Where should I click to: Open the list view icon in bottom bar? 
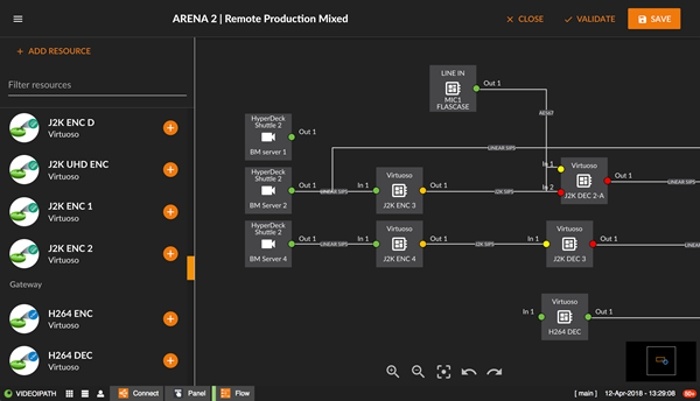(x=85, y=393)
